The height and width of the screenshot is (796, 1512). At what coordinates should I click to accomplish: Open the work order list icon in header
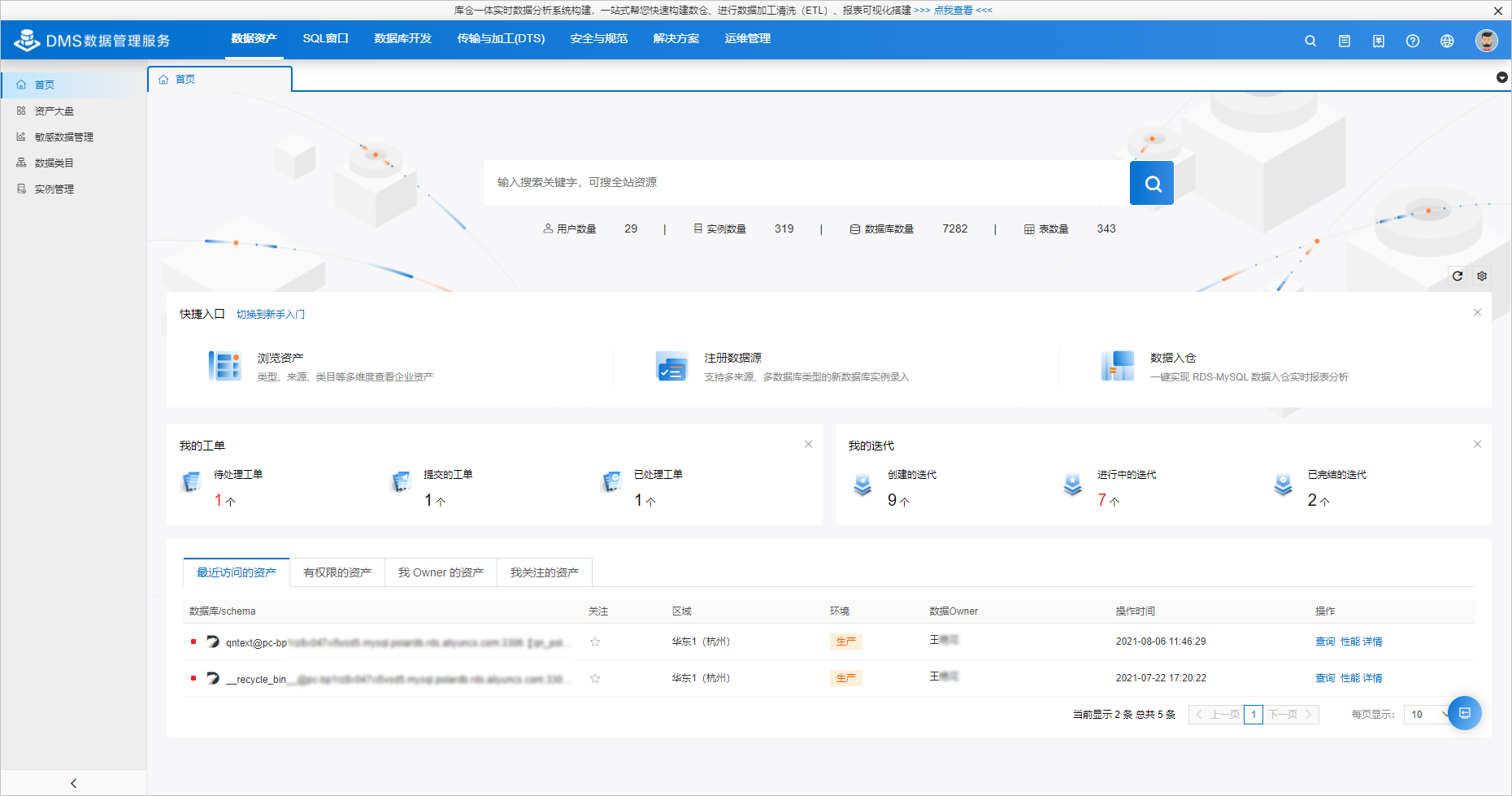click(1345, 41)
